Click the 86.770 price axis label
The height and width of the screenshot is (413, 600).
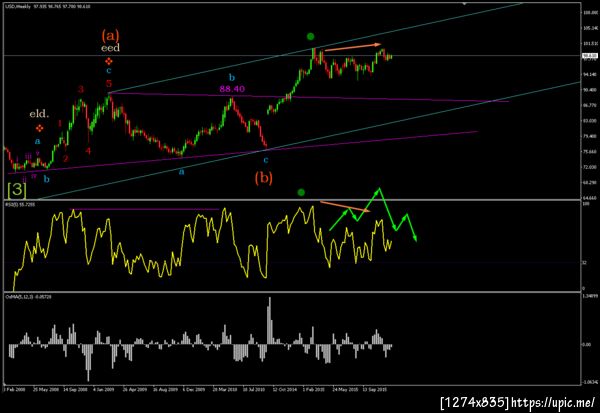tap(590, 105)
